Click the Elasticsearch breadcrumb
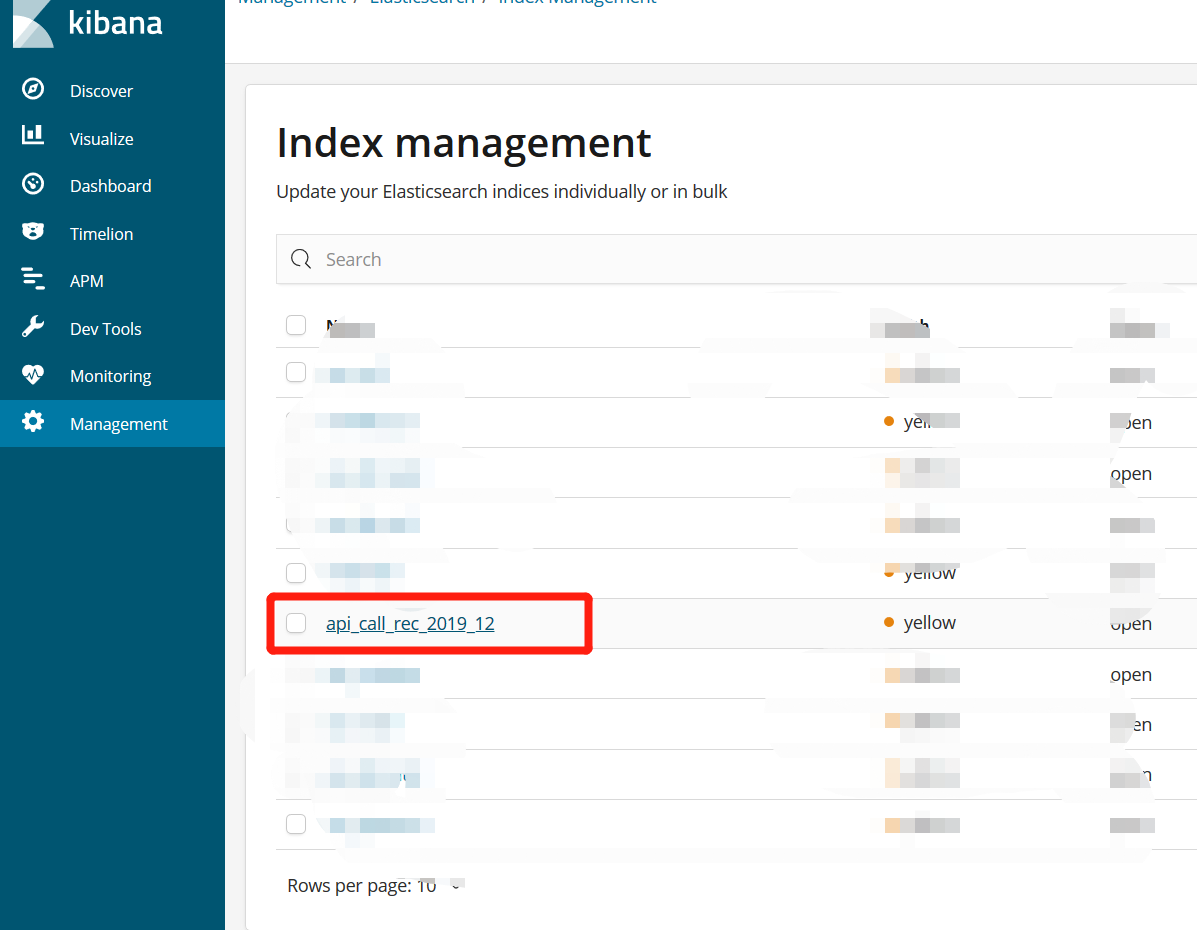1197x930 pixels. (422, 3)
